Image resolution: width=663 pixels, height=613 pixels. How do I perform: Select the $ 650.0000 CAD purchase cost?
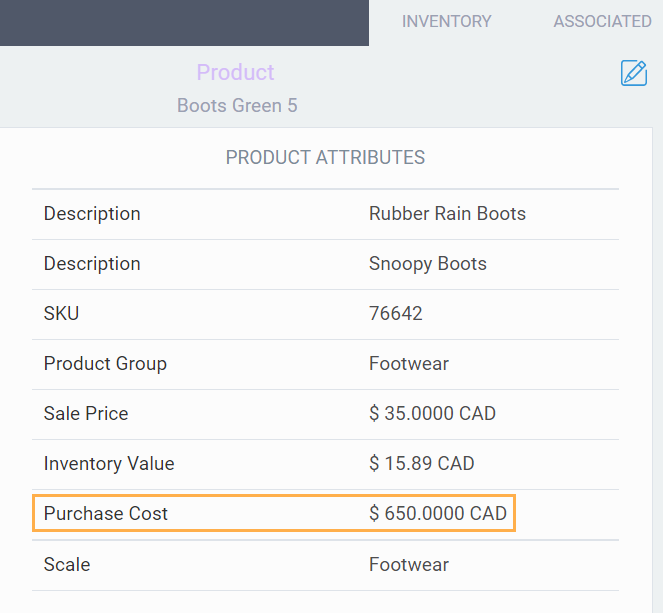point(438,513)
